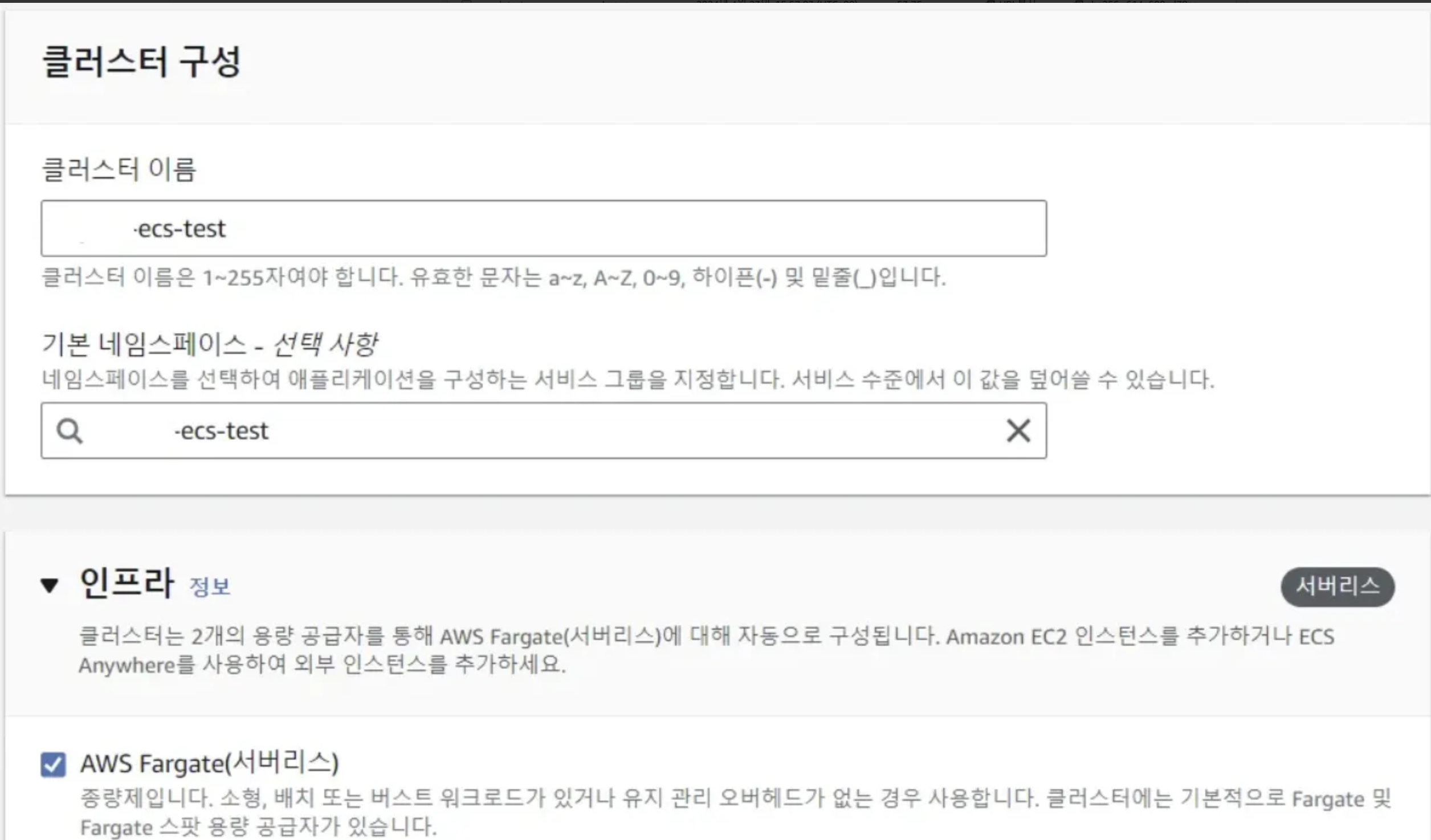Focus the 기본 네임스페이스 search field

(544, 431)
